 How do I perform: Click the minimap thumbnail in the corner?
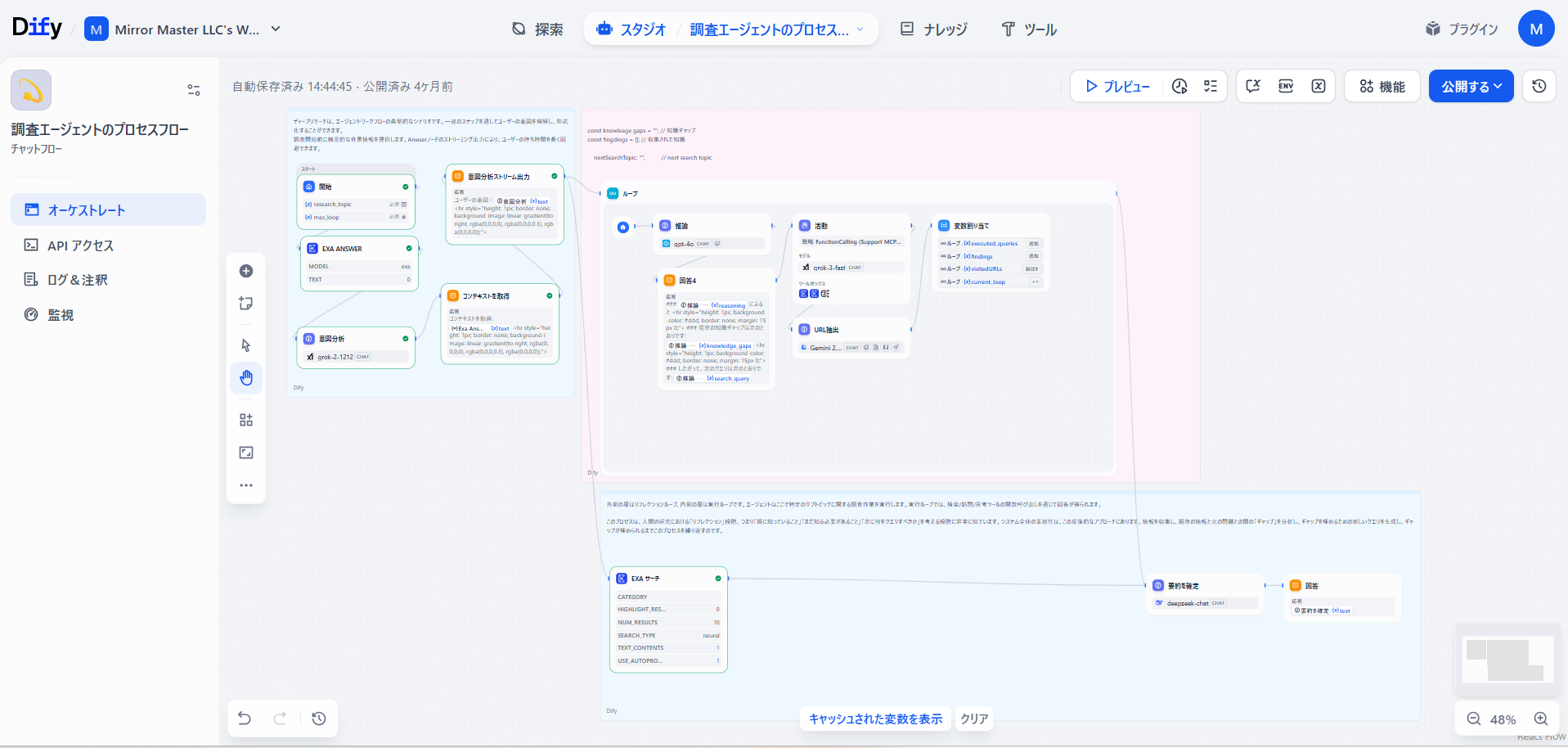coord(1509,659)
